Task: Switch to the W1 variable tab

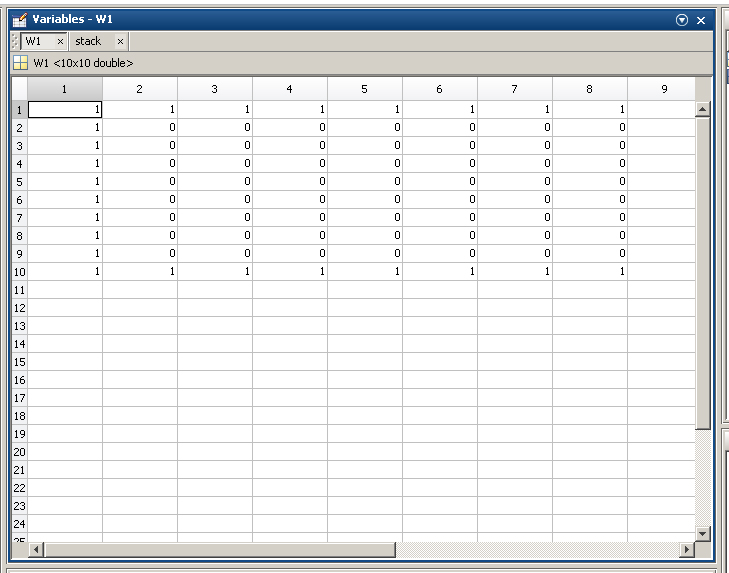Action: [34, 41]
